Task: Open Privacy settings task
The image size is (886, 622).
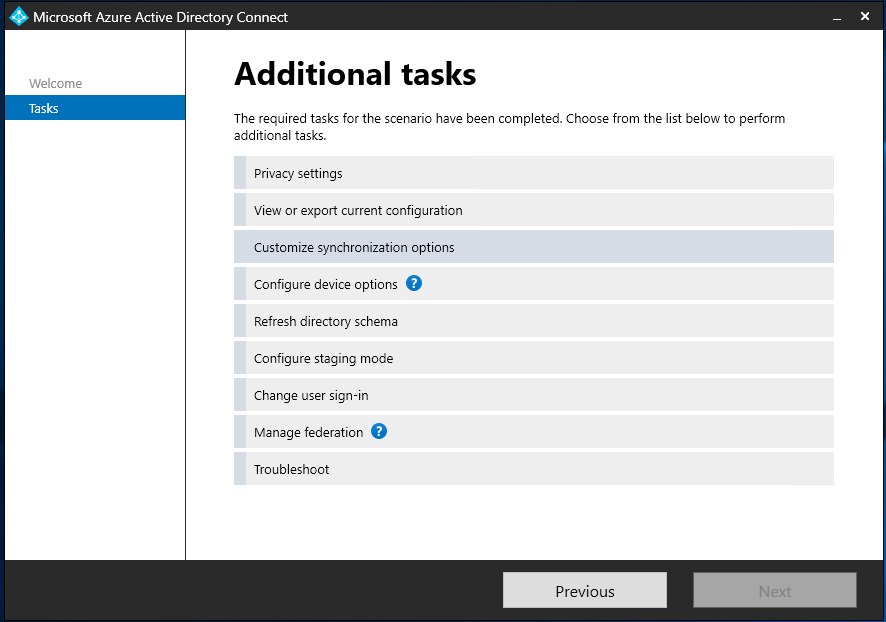Action: pyautogui.click(x=298, y=174)
